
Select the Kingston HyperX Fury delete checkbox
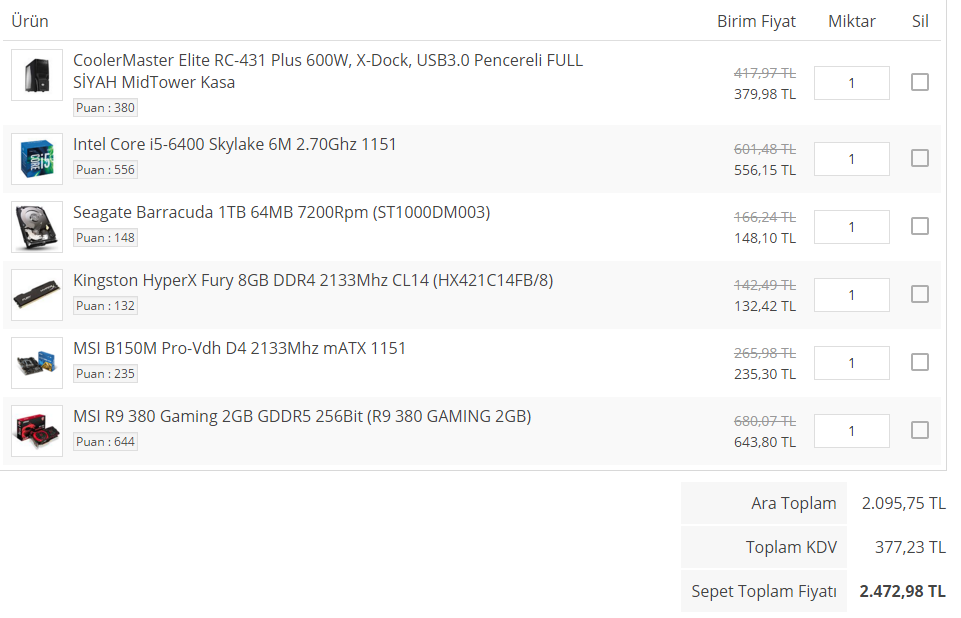(x=920, y=294)
